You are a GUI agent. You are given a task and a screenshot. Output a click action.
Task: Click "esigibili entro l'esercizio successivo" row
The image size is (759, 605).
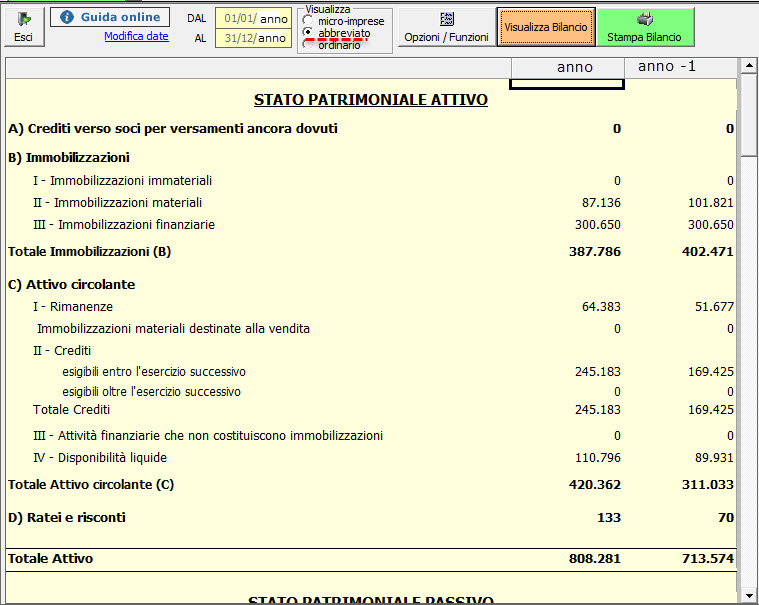tap(371, 372)
